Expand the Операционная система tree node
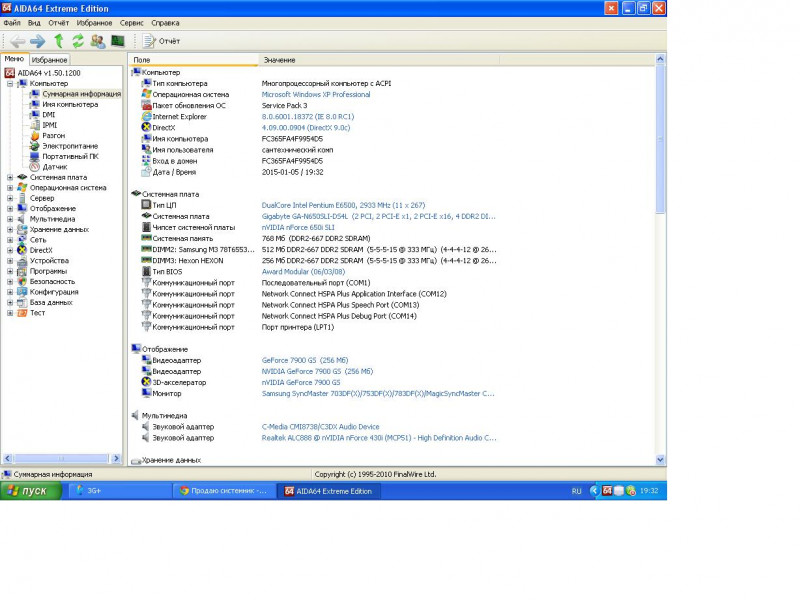Image resolution: width=800 pixels, height=600 pixels. pyautogui.click(x=10, y=188)
